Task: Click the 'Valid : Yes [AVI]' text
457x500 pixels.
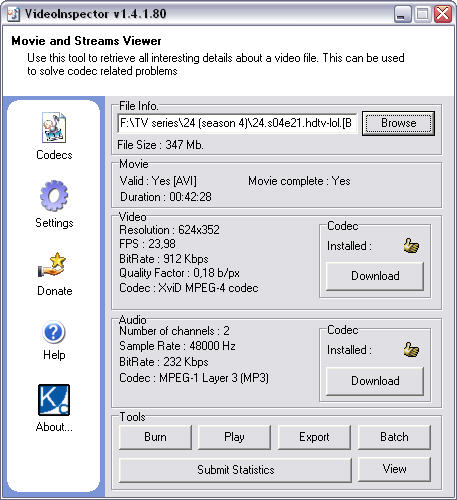Action: coord(158,181)
